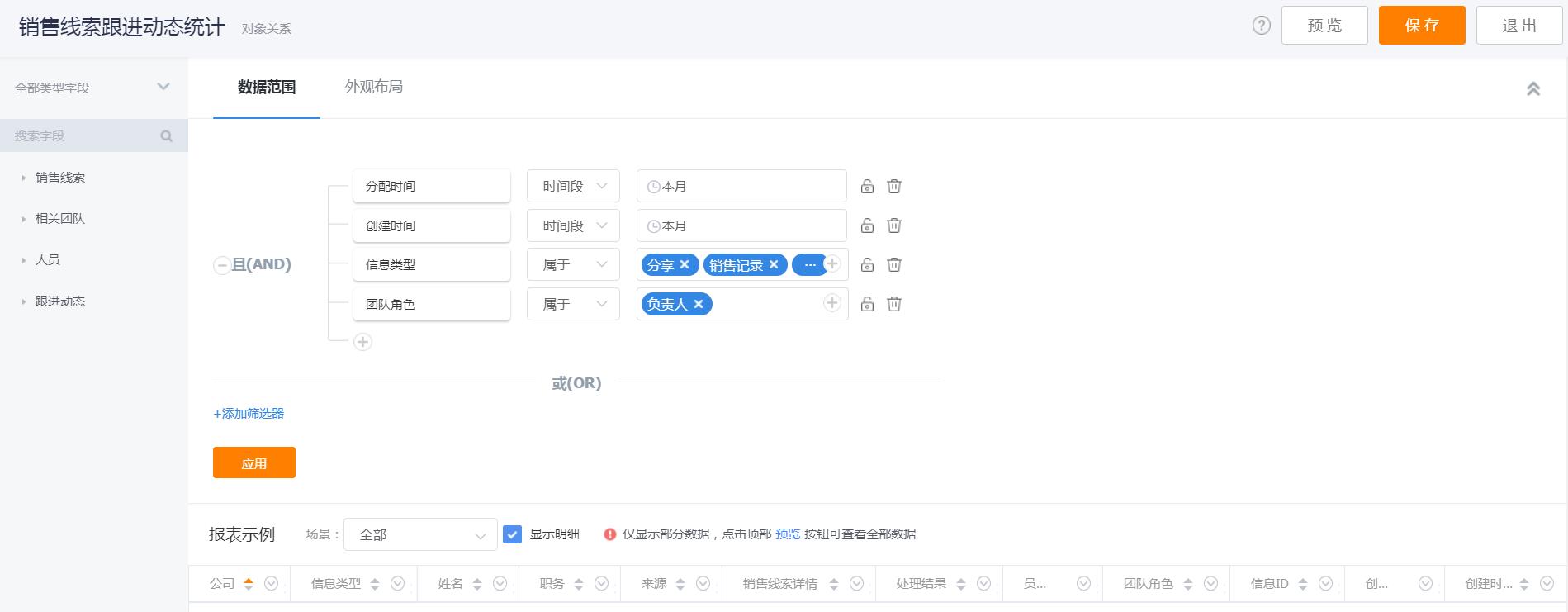The image size is (1568, 612).
Task: Sort the 职务 column
Action: 579,584
